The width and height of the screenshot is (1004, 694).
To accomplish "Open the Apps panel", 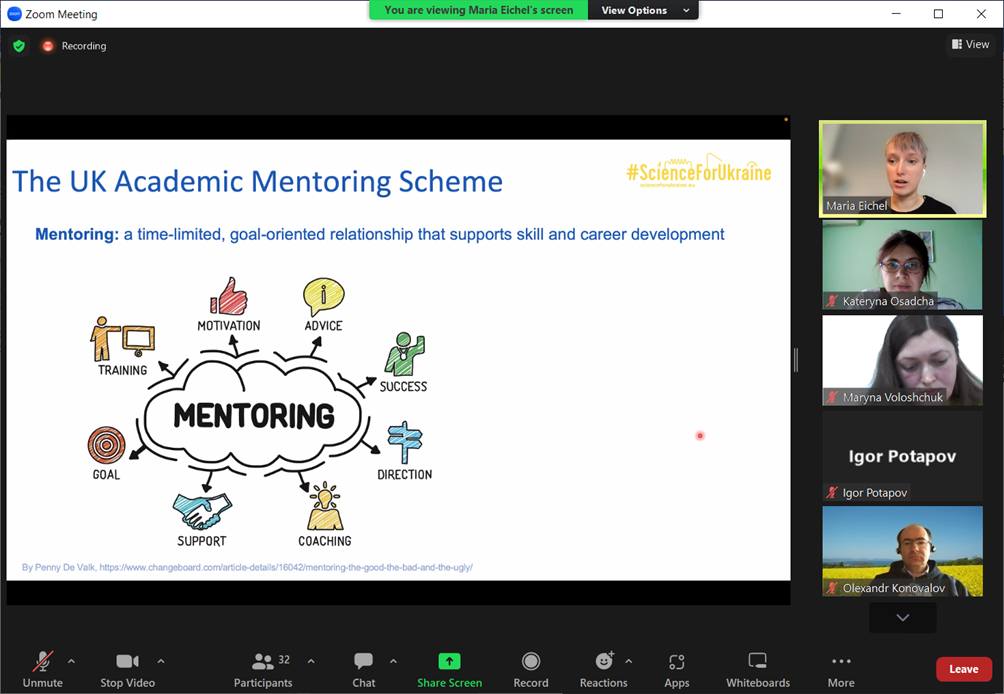I will pyautogui.click(x=677, y=668).
